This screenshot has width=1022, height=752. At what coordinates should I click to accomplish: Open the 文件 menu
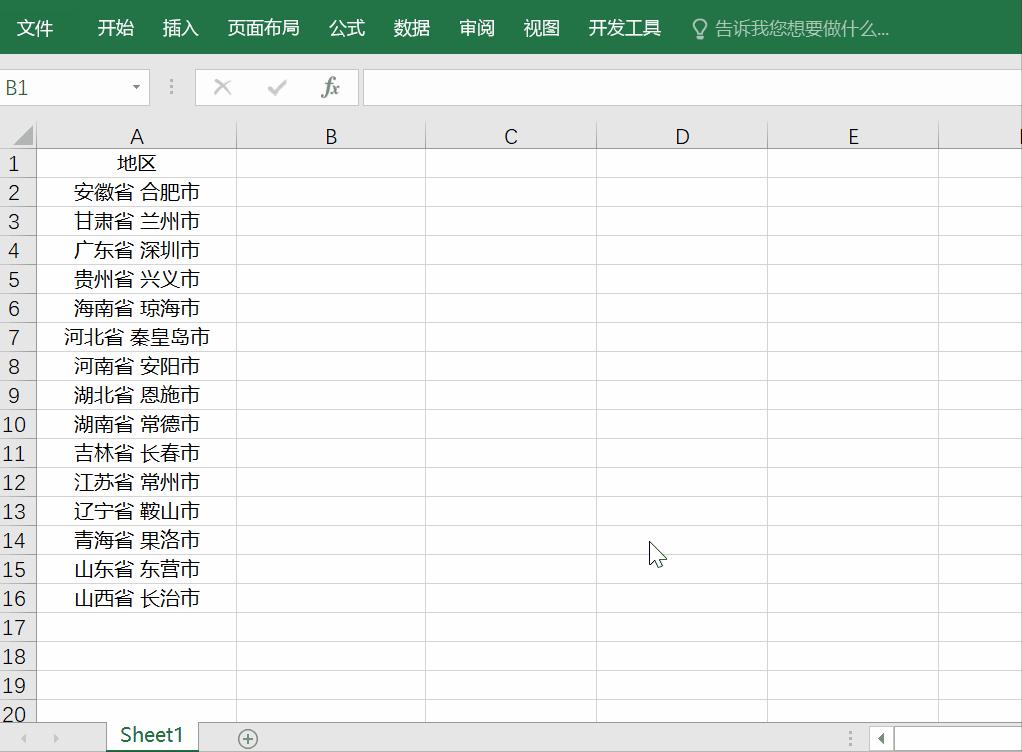pos(37,29)
